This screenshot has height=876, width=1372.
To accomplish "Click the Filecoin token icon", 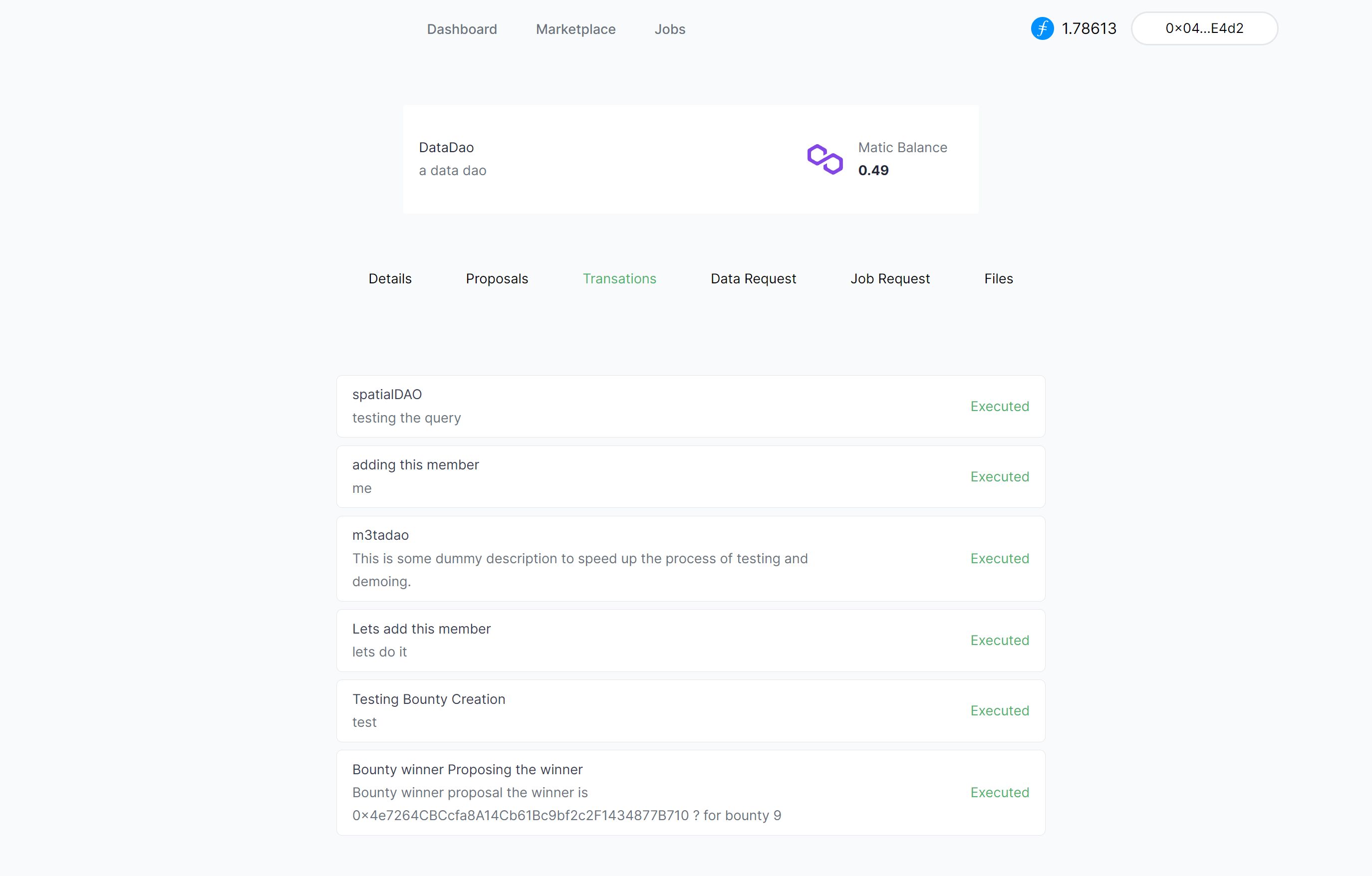I will tap(1042, 28).
